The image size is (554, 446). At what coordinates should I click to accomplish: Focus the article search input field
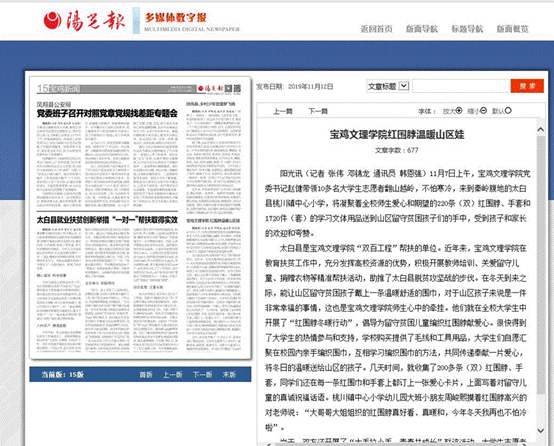461,86
